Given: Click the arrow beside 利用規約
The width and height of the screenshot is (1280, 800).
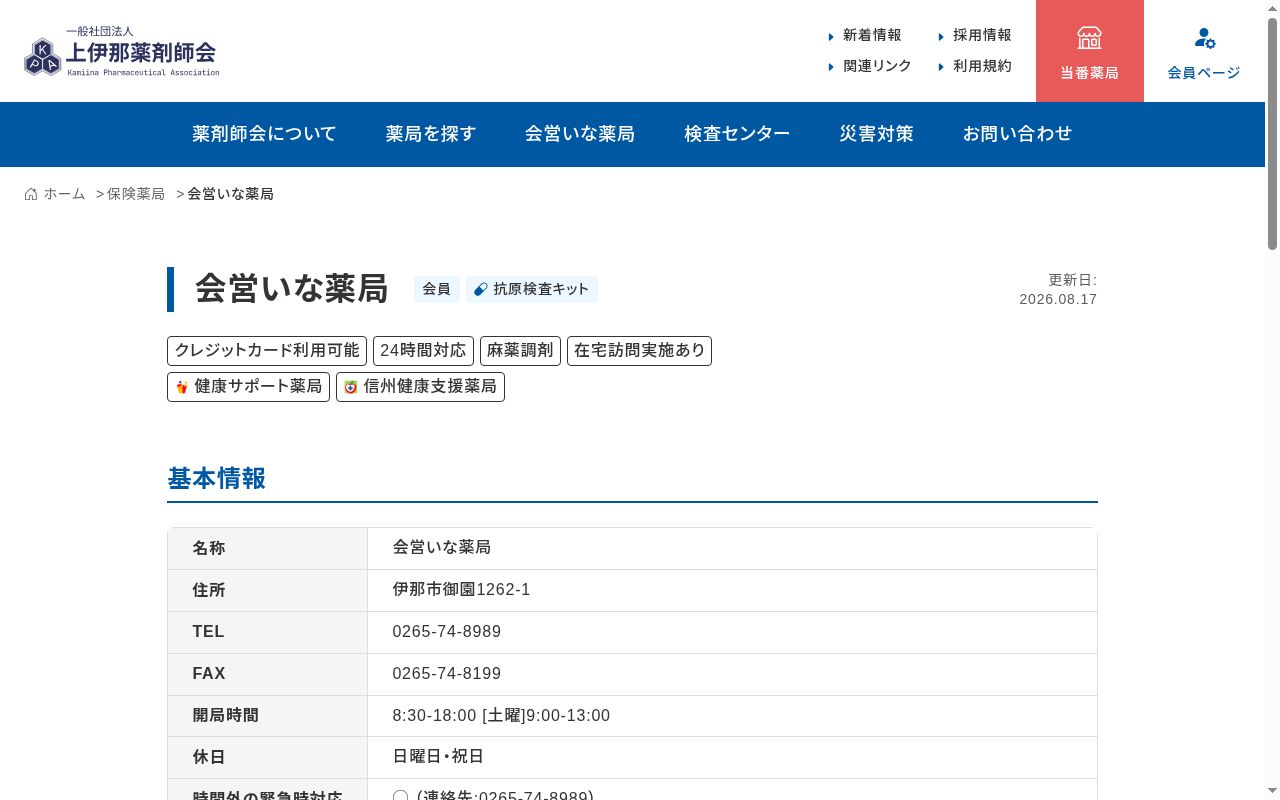Looking at the screenshot, I should (x=941, y=67).
